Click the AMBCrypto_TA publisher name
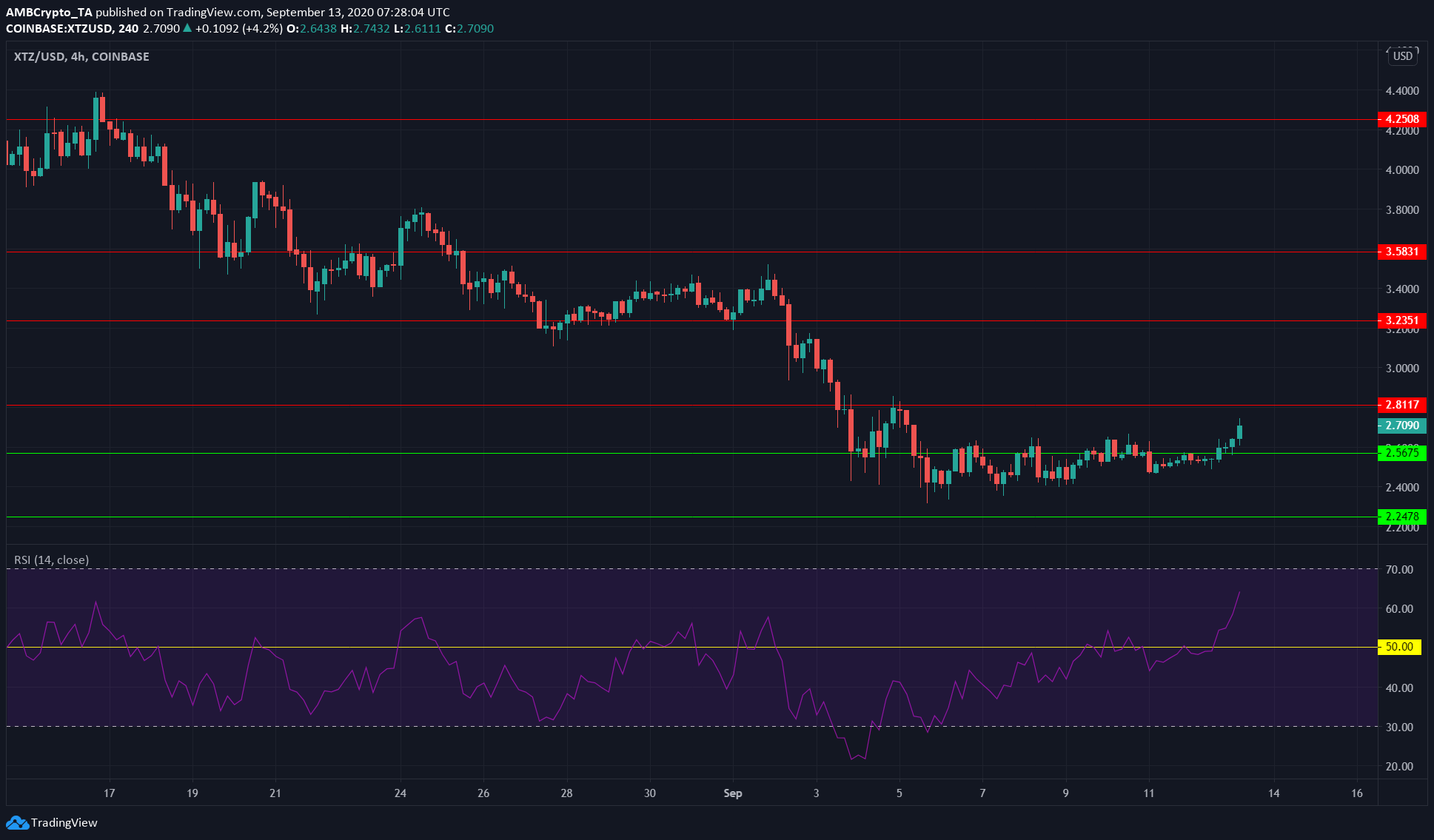This screenshot has width=1434, height=840. tap(49, 12)
